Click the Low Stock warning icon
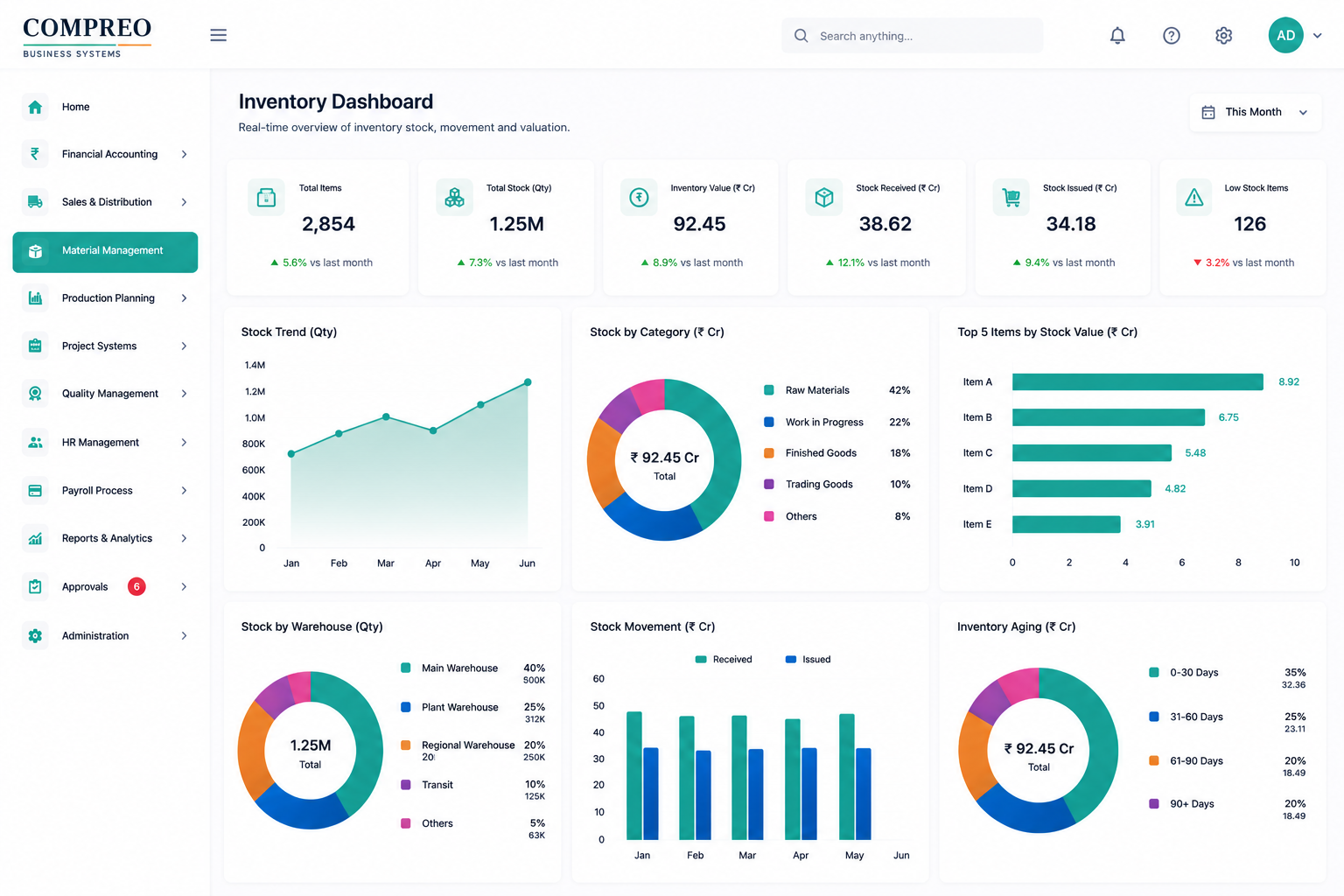 [1194, 198]
